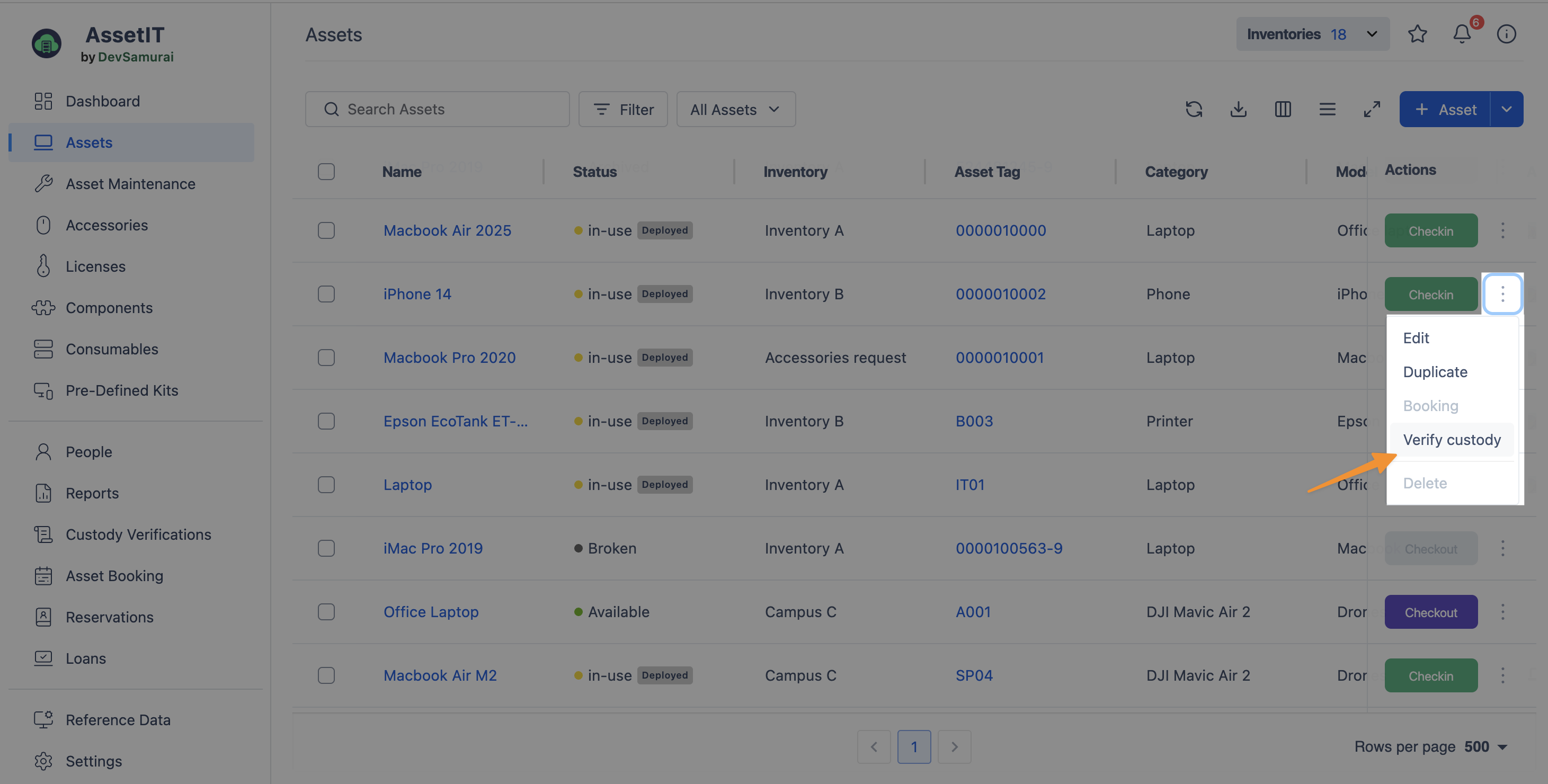The height and width of the screenshot is (784, 1548).
Task: Select Verify custody menu option
Action: pos(1451,440)
